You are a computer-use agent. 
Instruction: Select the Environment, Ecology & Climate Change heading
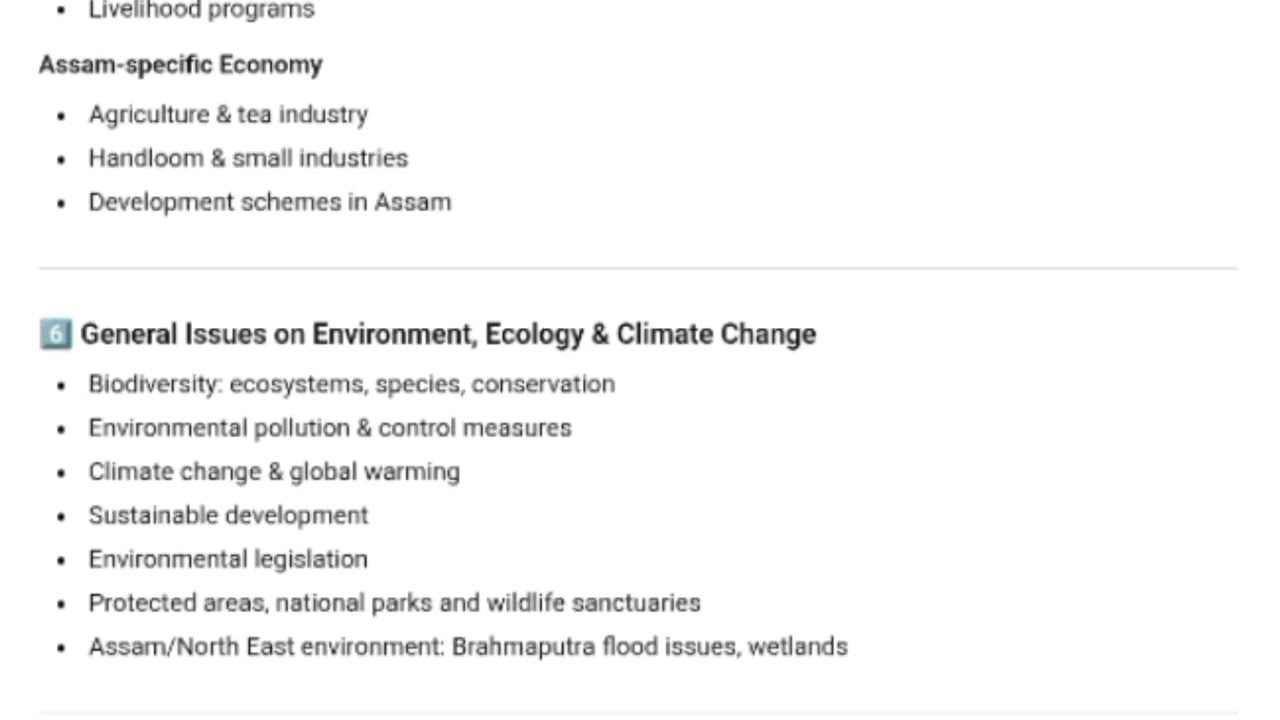coord(448,334)
